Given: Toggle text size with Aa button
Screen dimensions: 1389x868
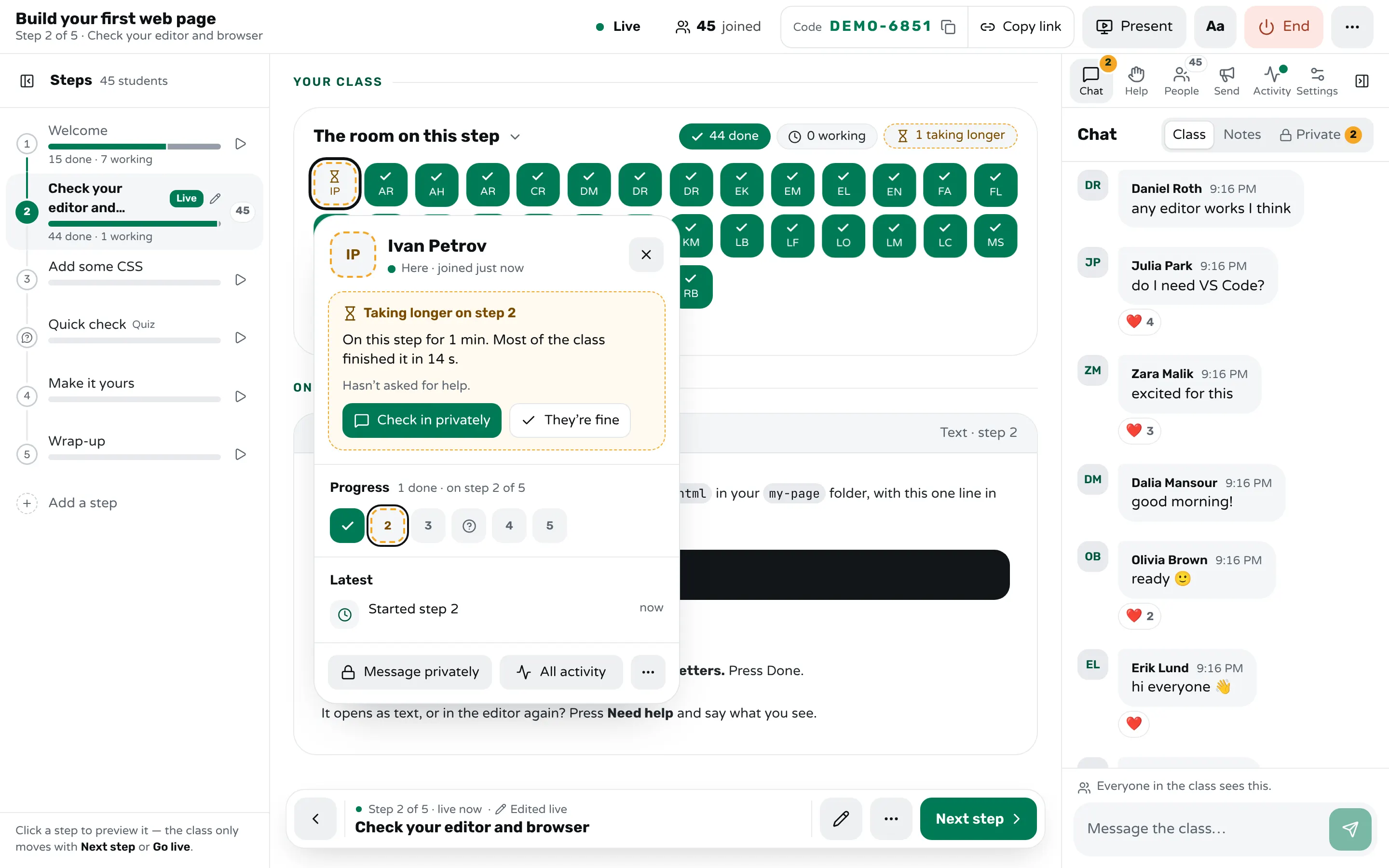Looking at the screenshot, I should [x=1215, y=27].
